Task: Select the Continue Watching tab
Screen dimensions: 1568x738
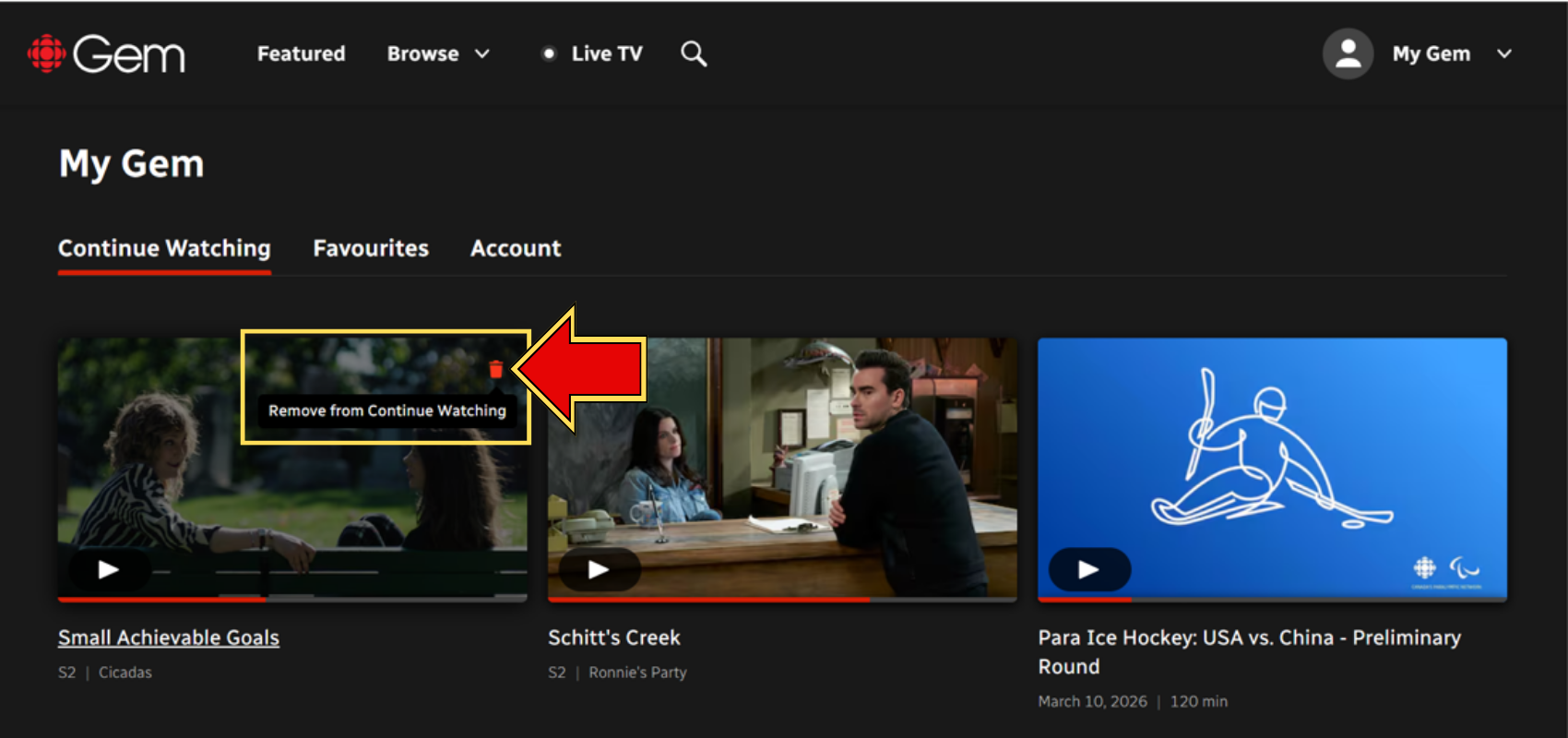Action: (164, 248)
